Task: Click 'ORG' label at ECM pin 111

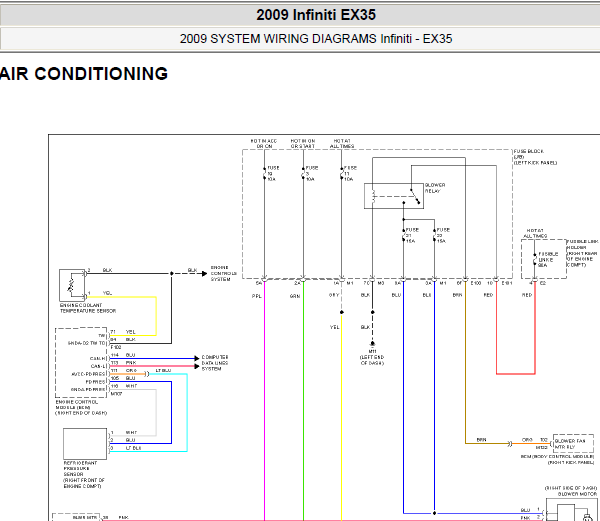Action: [x=131, y=370]
